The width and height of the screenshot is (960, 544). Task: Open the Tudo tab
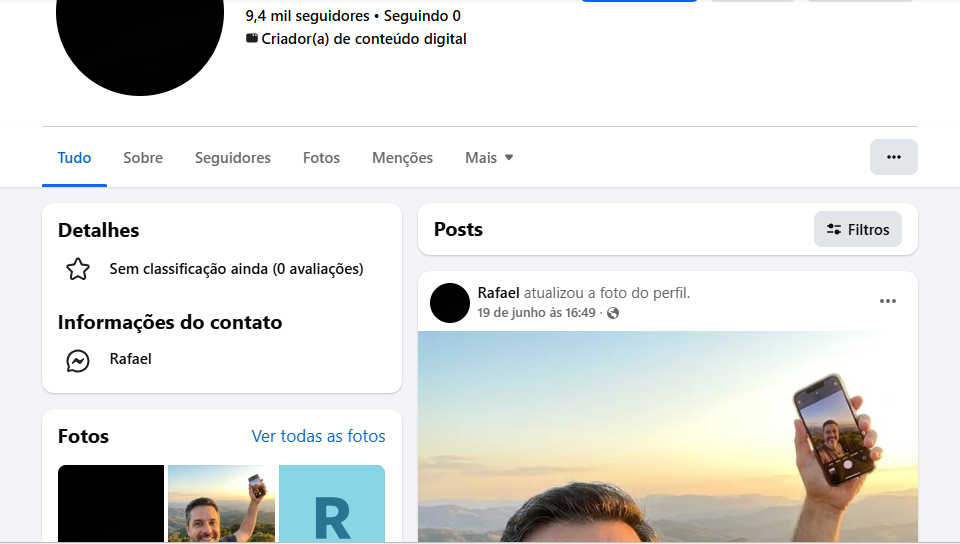pyautogui.click(x=74, y=158)
